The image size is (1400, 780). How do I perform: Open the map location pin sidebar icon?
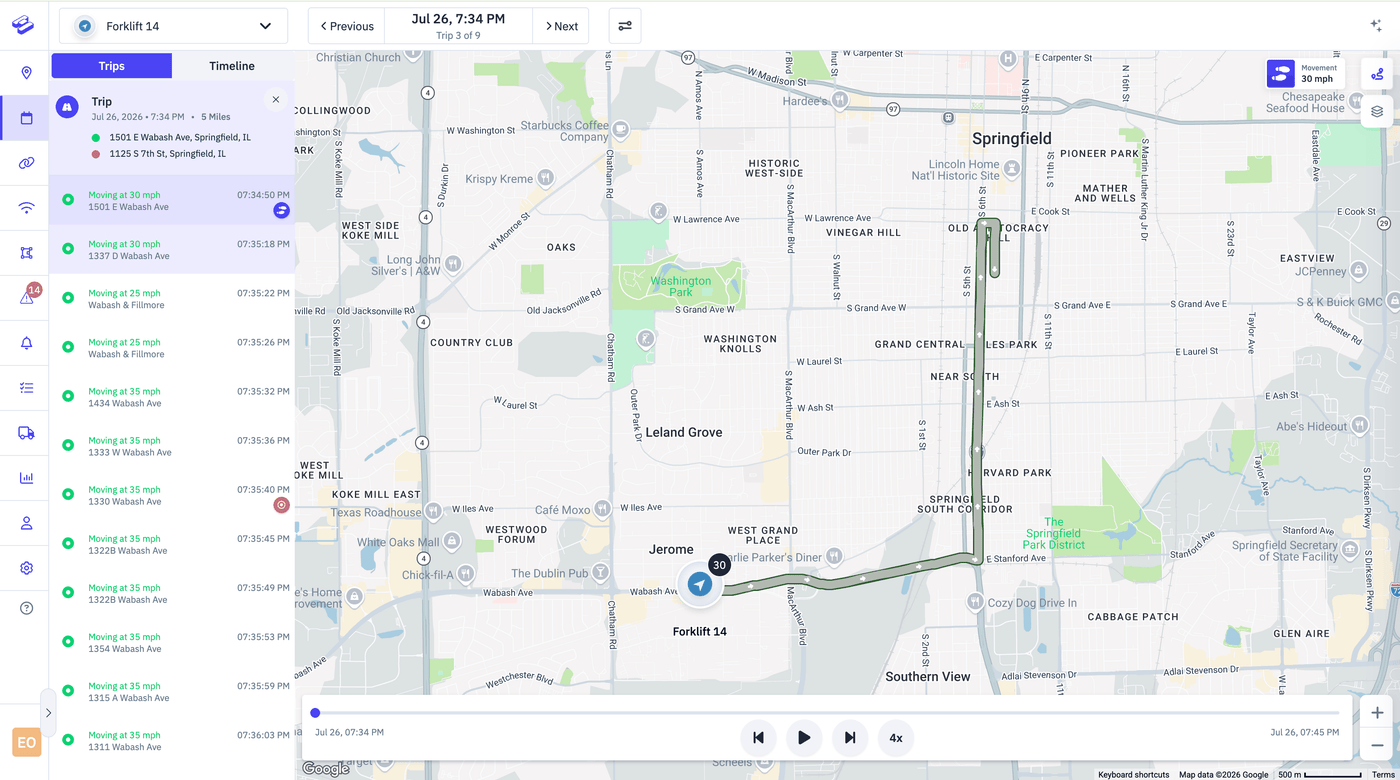tap(26, 73)
